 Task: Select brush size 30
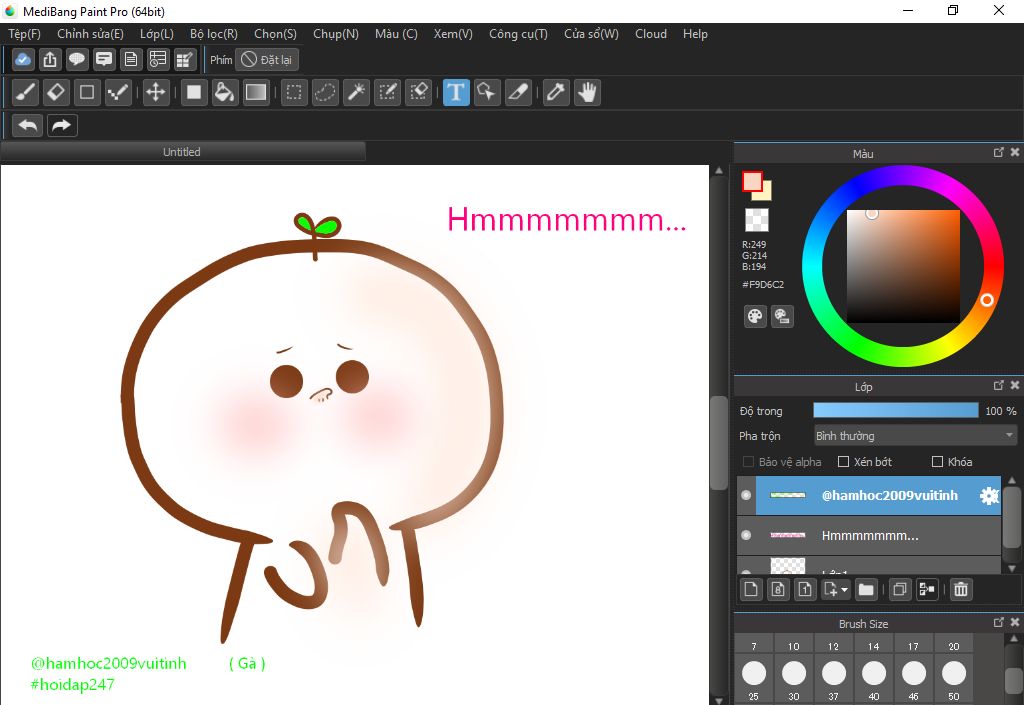click(793, 677)
